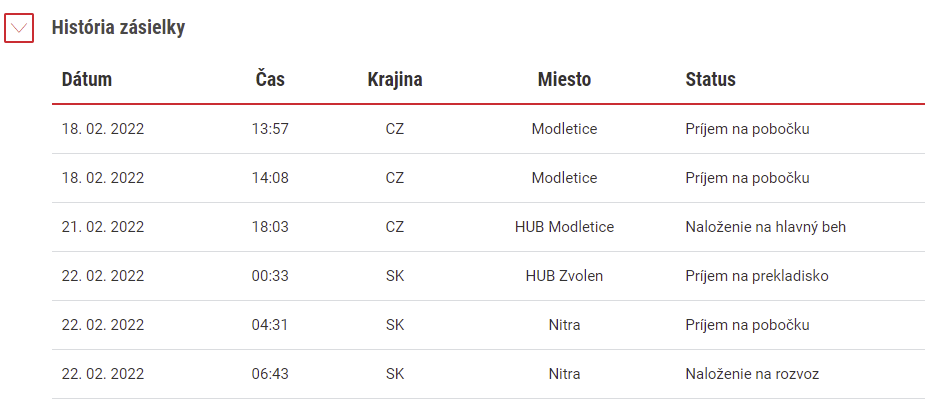Select the 14:08 time cell
The image size is (925, 413).
(x=270, y=178)
